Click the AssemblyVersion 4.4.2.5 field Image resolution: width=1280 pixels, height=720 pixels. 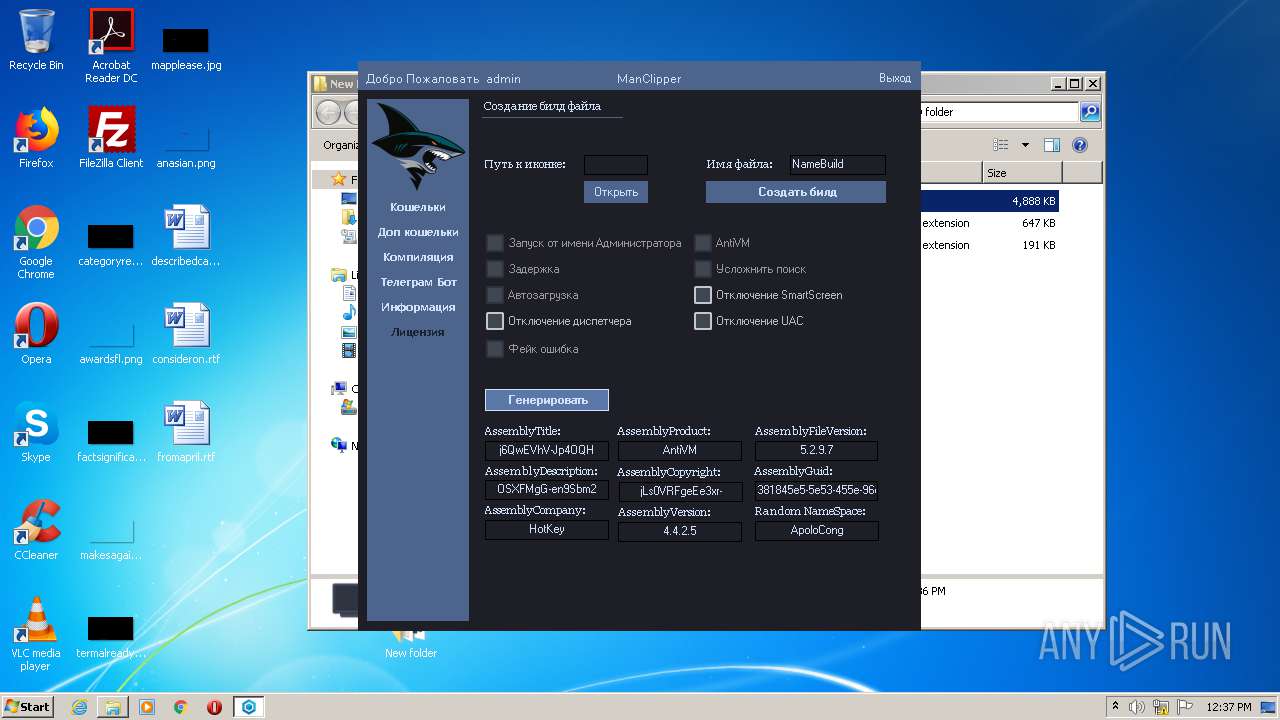(680, 532)
